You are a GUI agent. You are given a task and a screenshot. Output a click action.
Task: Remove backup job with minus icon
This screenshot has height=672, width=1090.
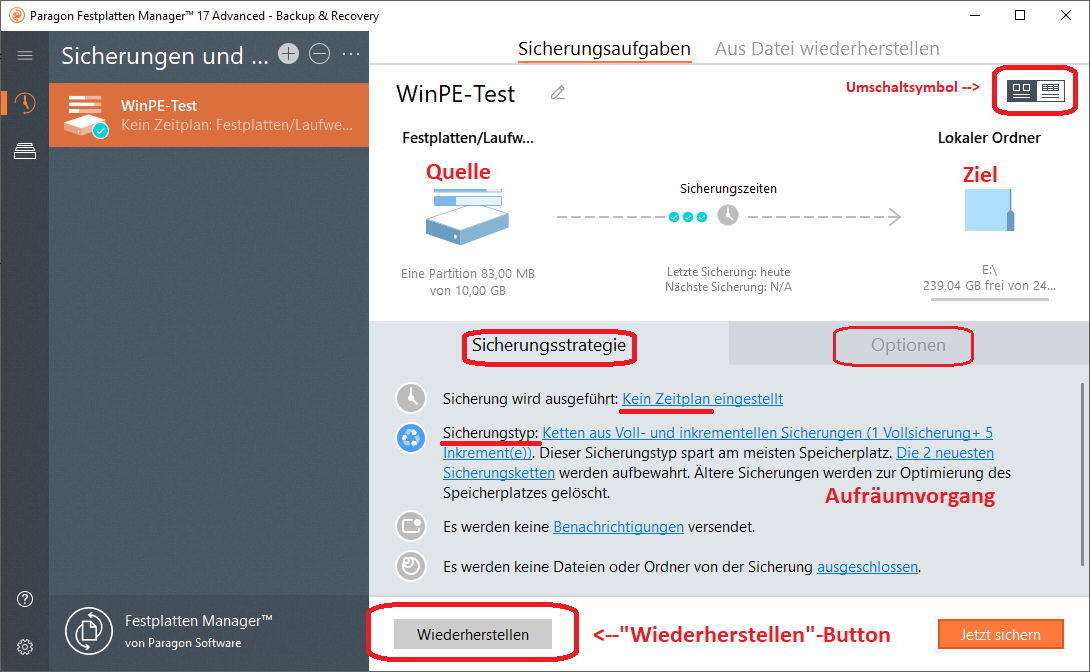pyautogui.click(x=319, y=54)
